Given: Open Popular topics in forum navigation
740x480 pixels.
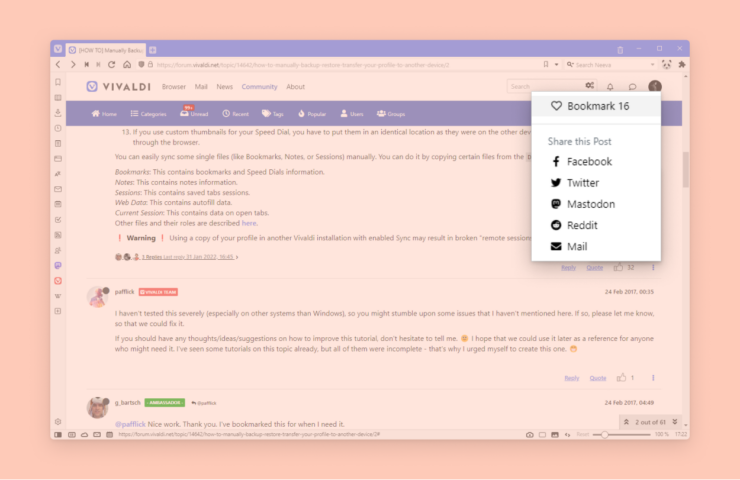Looking at the screenshot, I should tap(311, 114).
